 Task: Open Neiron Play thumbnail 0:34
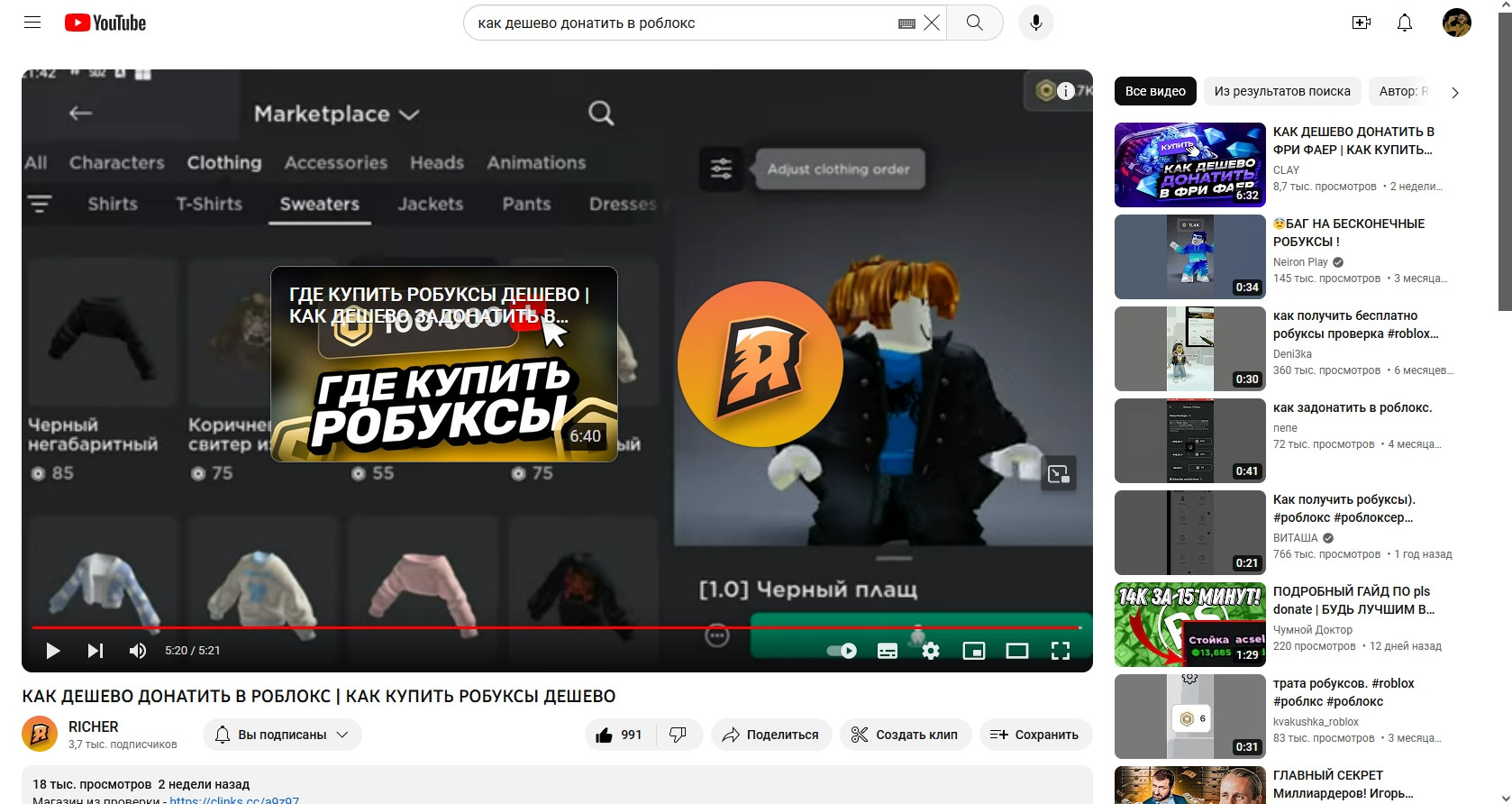1190,257
